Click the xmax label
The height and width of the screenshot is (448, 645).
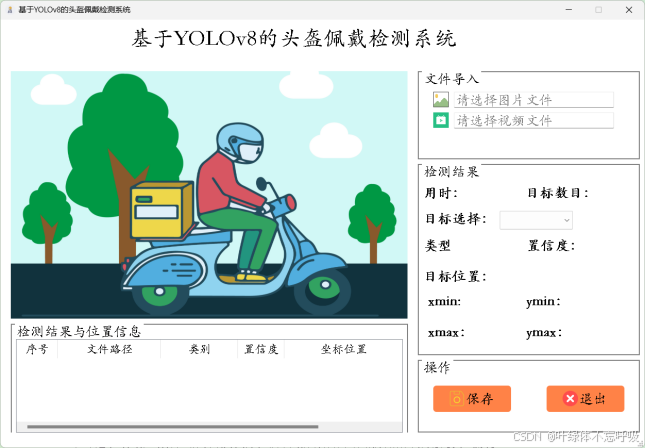pyautogui.click(x=446, y=332)
